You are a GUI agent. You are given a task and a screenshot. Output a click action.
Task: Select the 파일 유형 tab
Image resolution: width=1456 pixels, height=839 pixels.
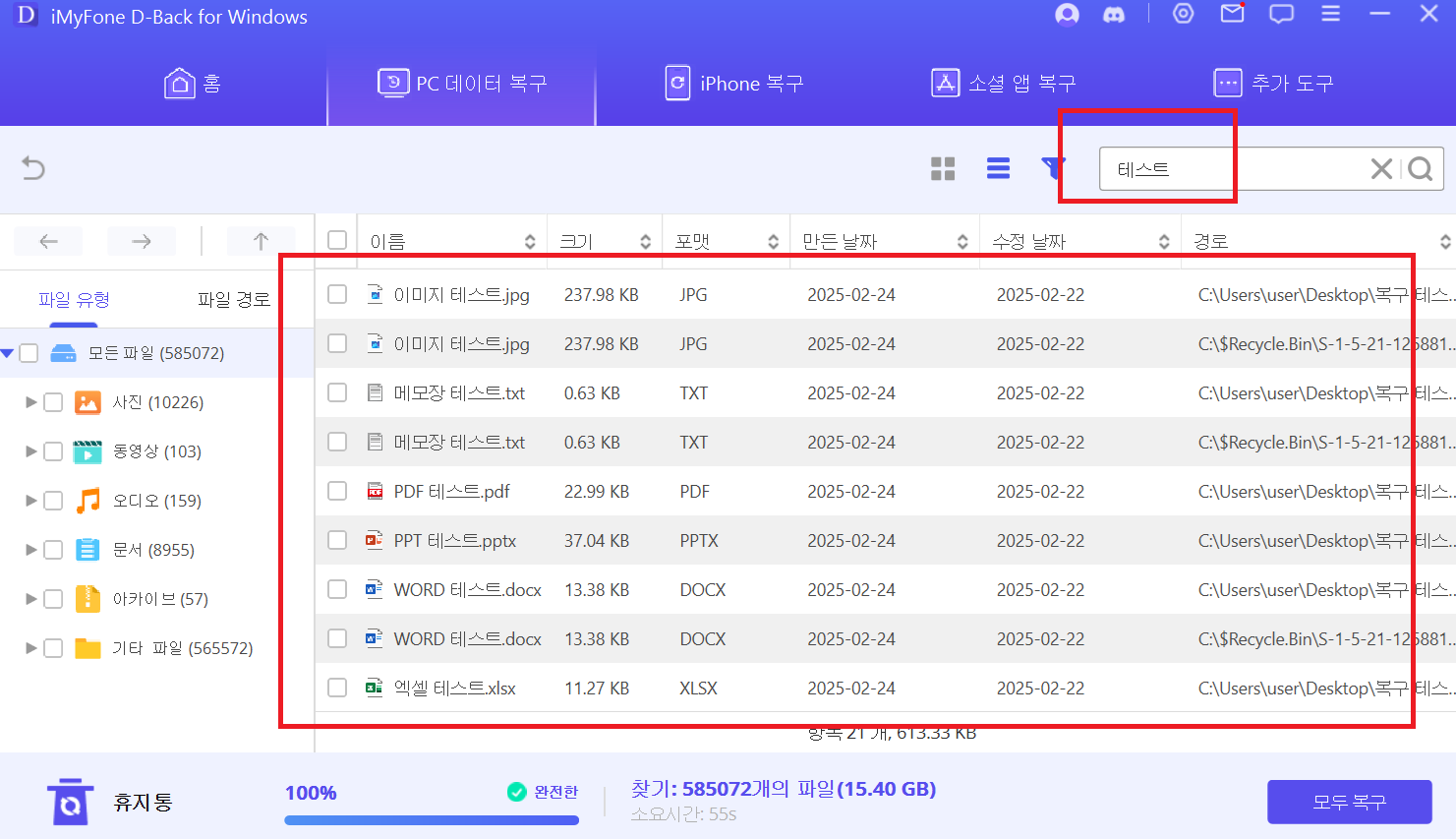74,299
